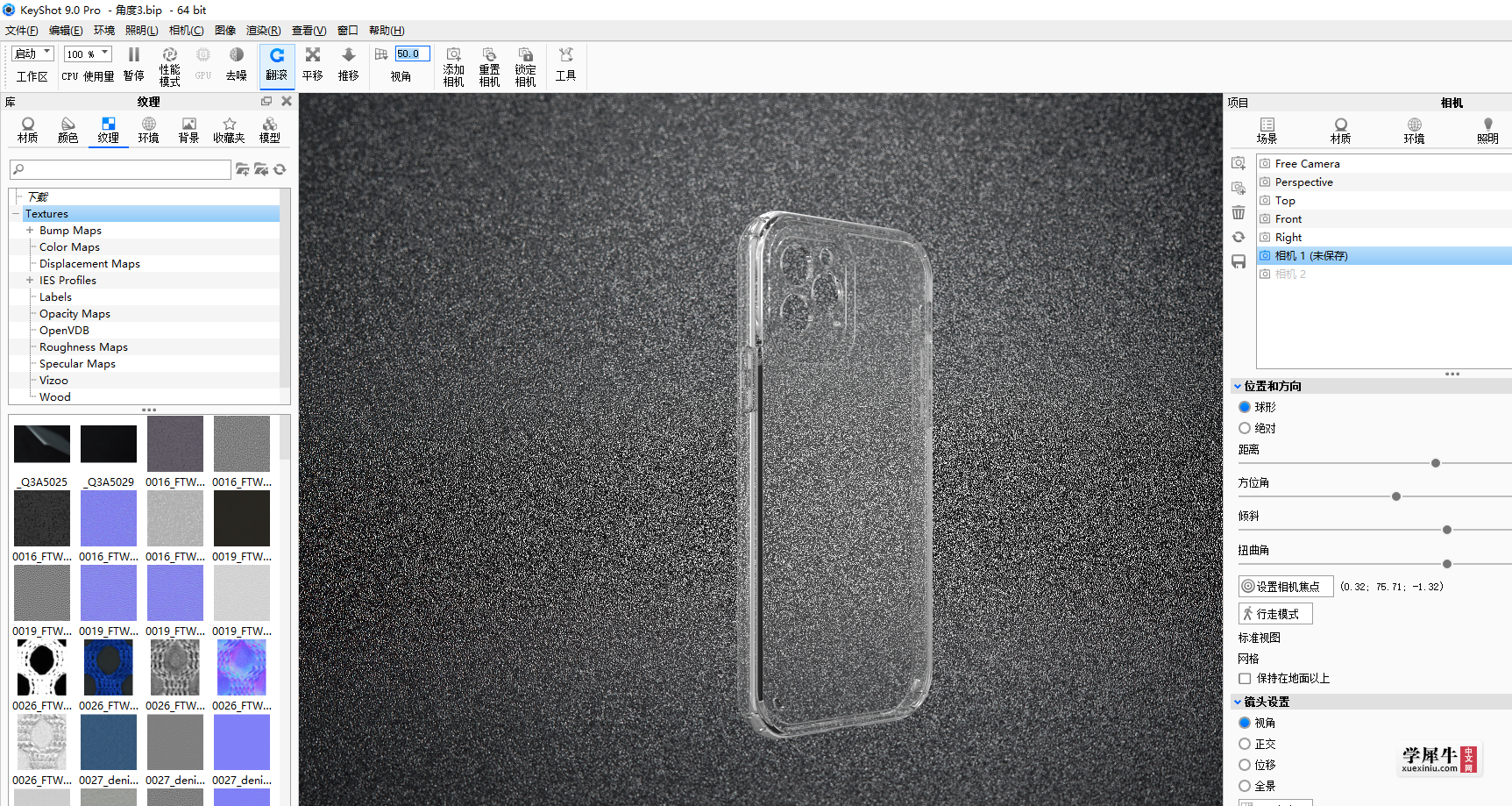Click the refresh library icon beside search

coord(280,169)
